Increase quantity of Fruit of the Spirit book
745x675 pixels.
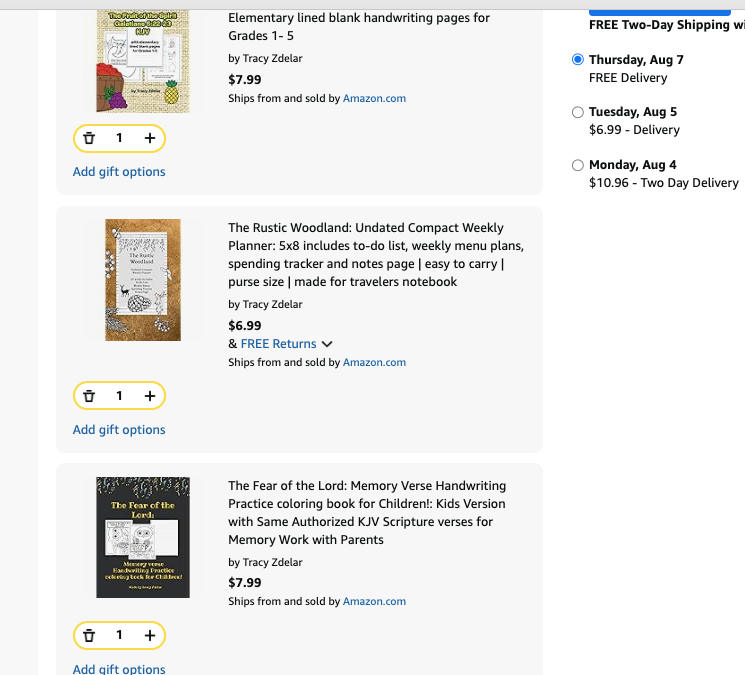[x=150, y=138]
